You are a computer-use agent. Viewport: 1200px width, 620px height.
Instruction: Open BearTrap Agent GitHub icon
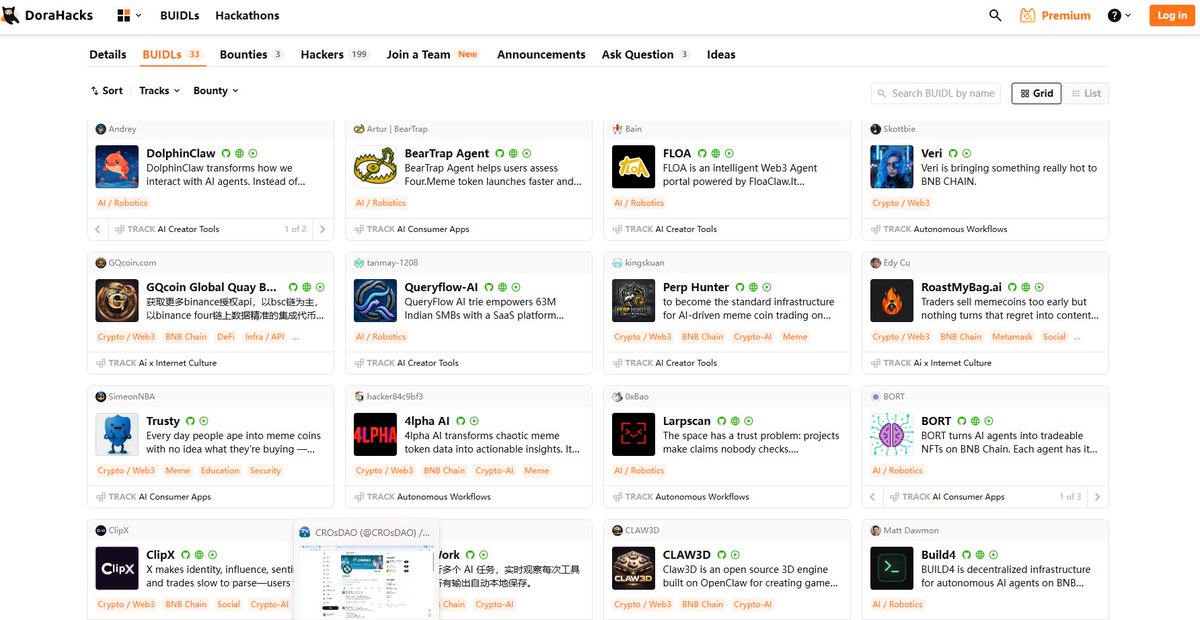tap(499, 153)
